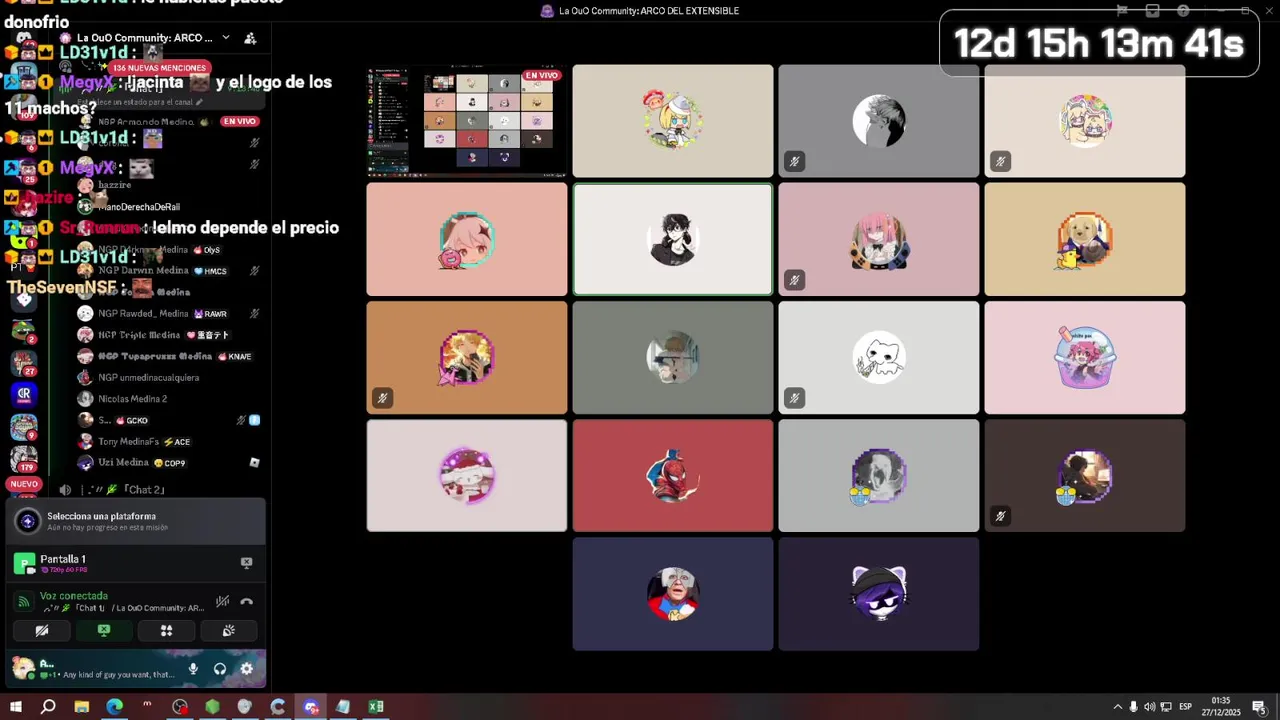
Task: Select EN VIVO stream thumbnail tile
Action: click(466, 121)
